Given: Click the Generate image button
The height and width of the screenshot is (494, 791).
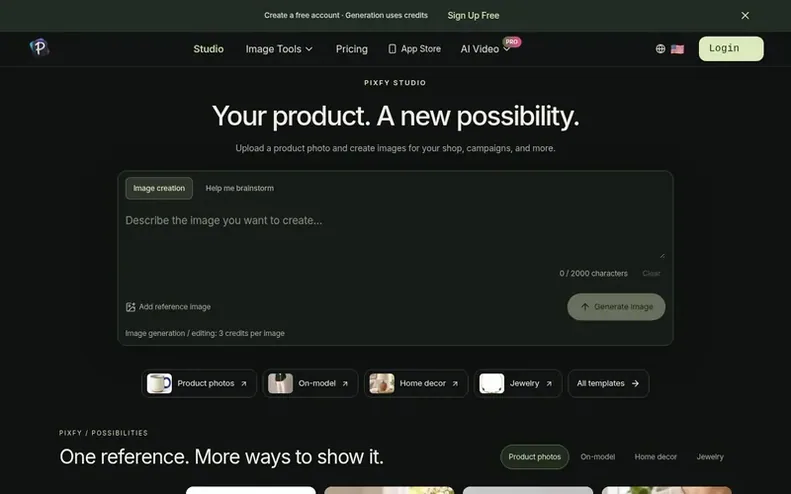Looking at the screenshot, I should pyautogui.click(x=616, y=307).
